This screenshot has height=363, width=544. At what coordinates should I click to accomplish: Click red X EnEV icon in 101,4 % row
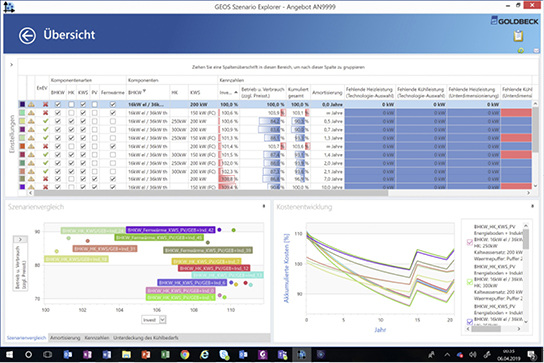(x=45, y=146)
